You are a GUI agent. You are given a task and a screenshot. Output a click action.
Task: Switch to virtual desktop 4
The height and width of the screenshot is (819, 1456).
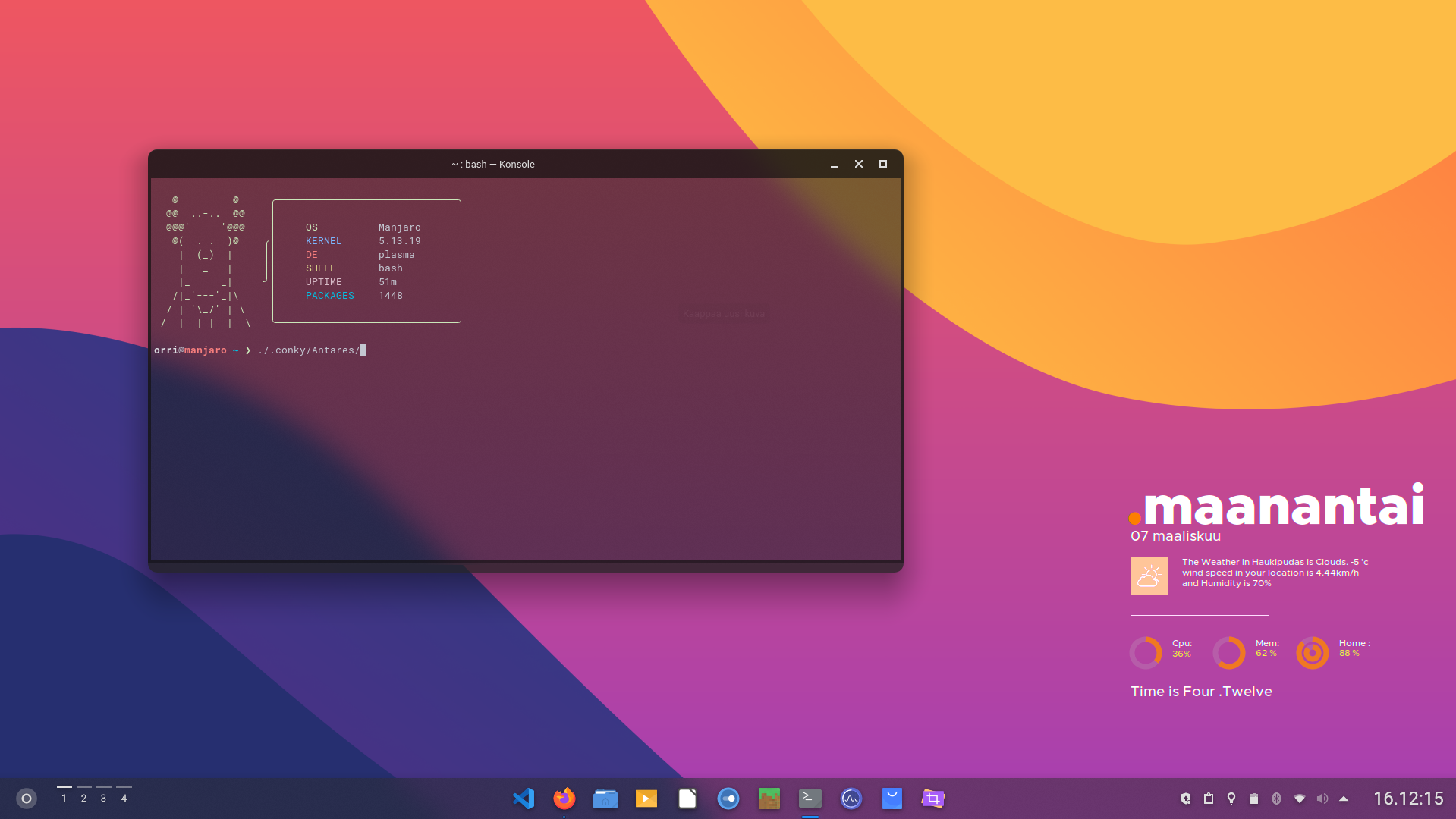pyautogui.click(x=124, y=797)
